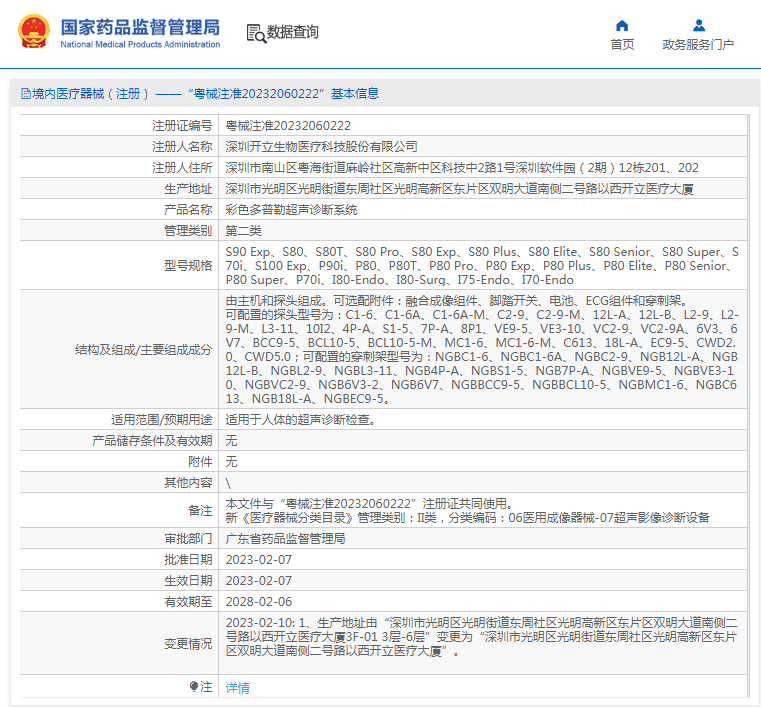Open 政务服务门户 text link

pyautogui.click(x=698, y=45)
